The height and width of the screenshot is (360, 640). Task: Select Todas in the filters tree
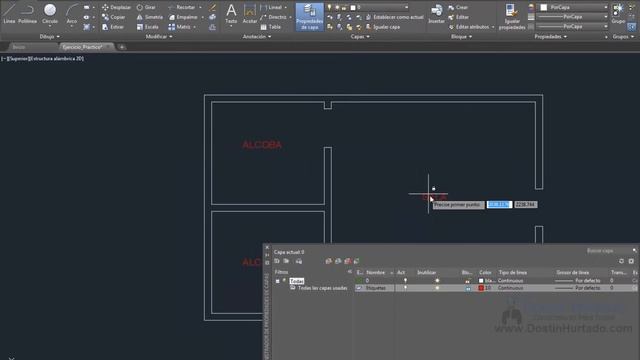(297, 281)
